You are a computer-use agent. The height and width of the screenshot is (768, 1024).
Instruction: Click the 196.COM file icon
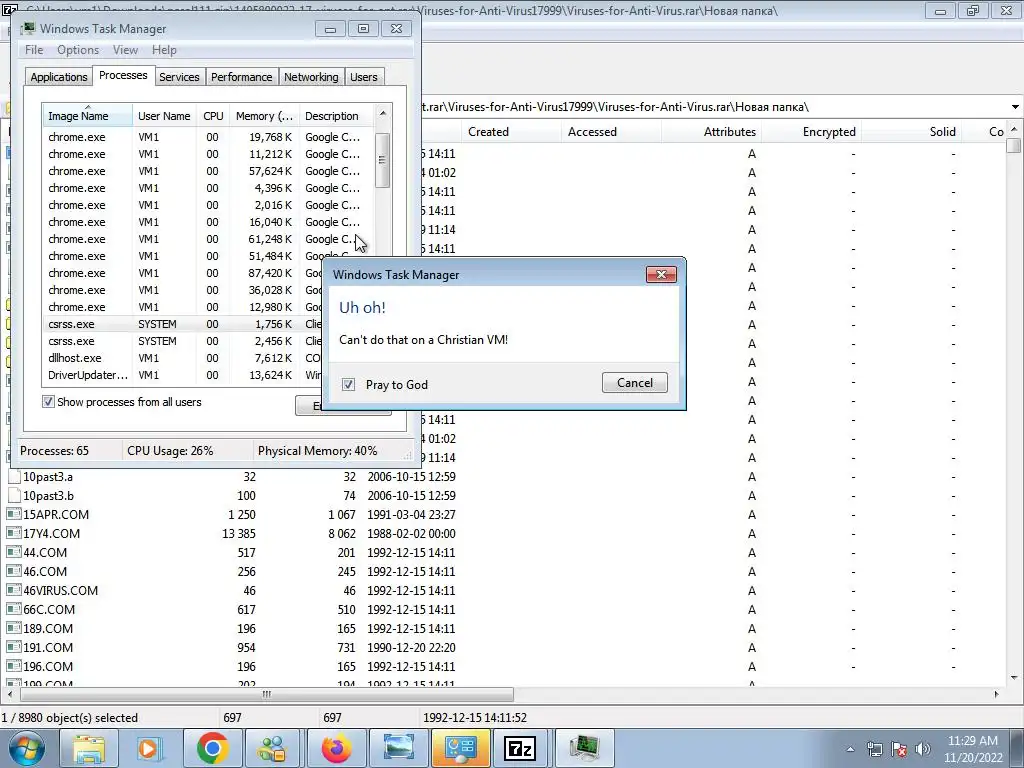coord(13,666)
